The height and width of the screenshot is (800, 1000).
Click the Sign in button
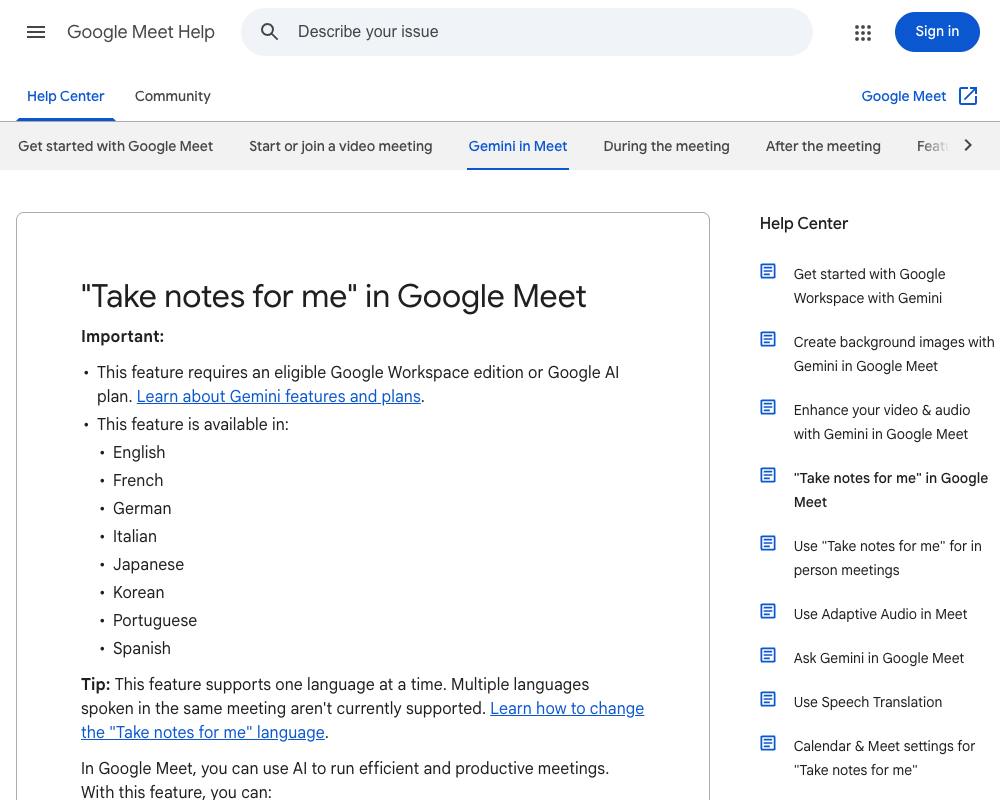[x=937, y=32]
